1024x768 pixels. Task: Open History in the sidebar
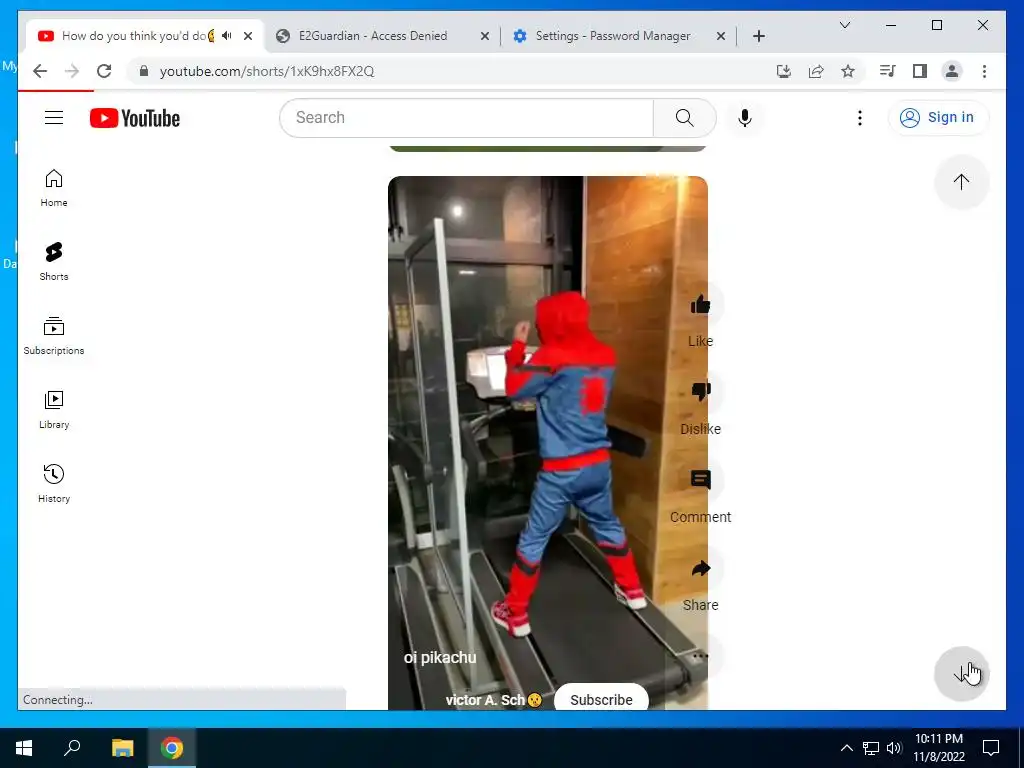coord(54,484)
